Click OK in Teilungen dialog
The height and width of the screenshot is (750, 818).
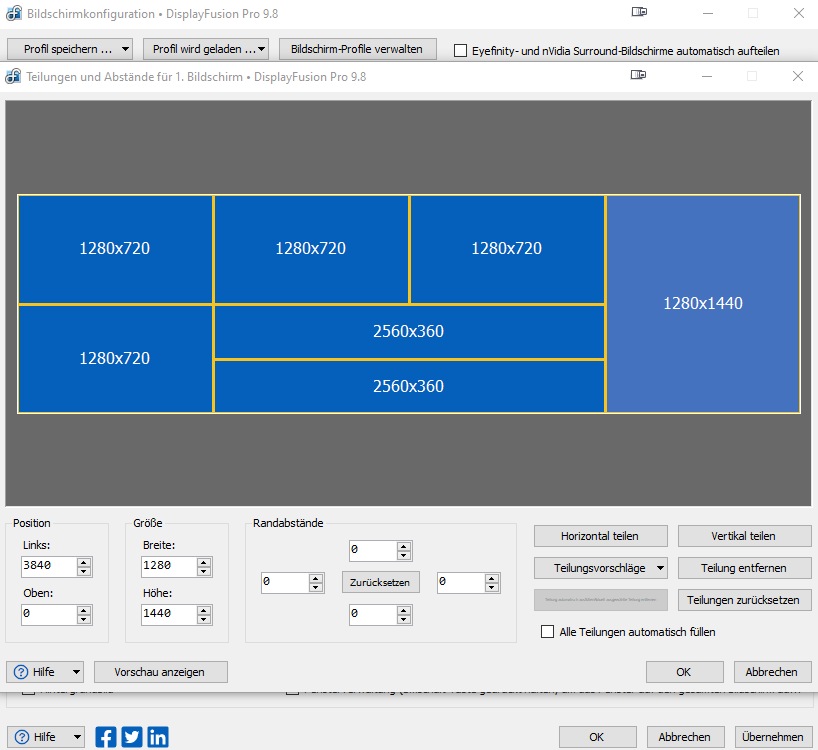(684, 672)
